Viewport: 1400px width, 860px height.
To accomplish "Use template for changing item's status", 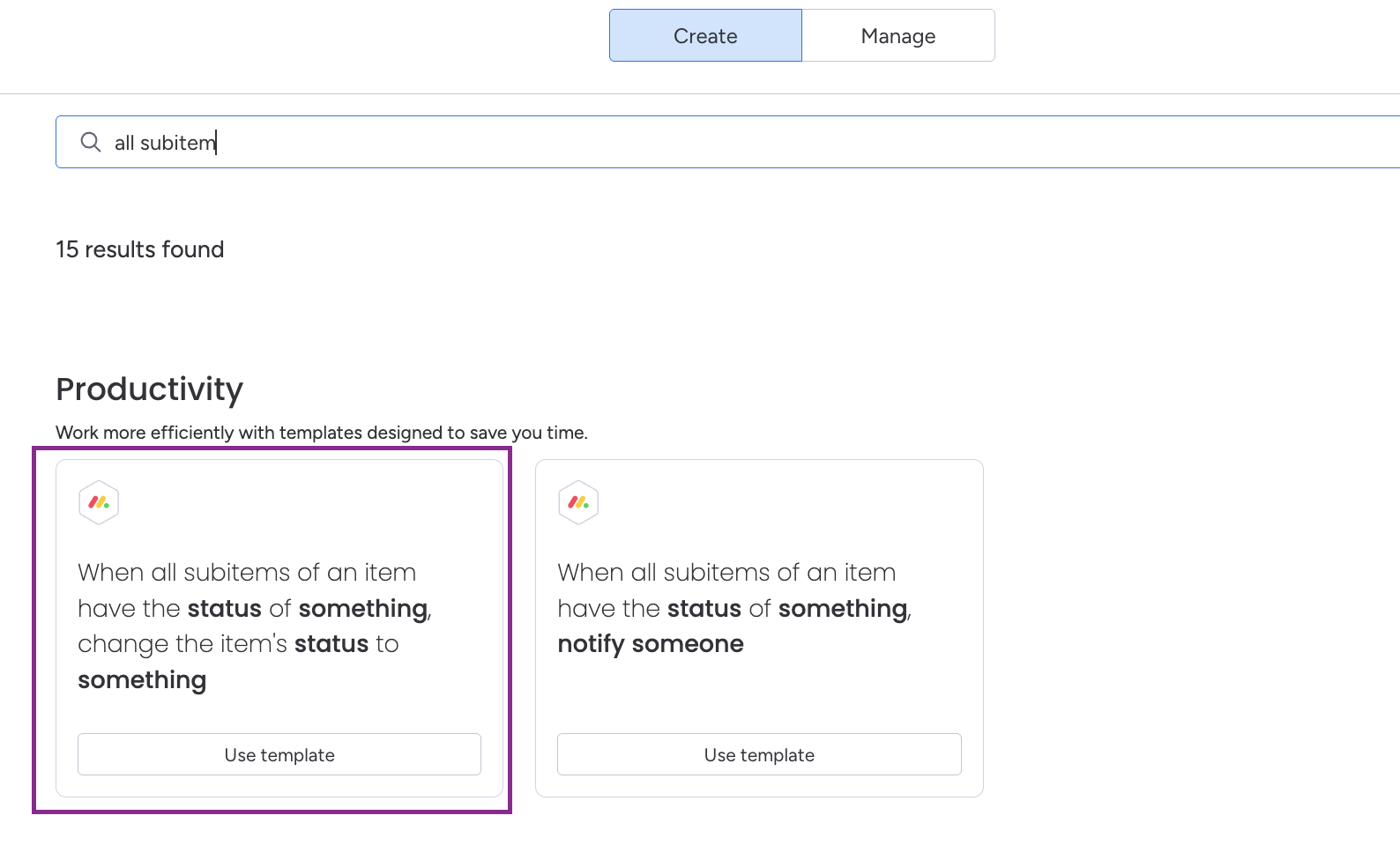I will point(279,755).
